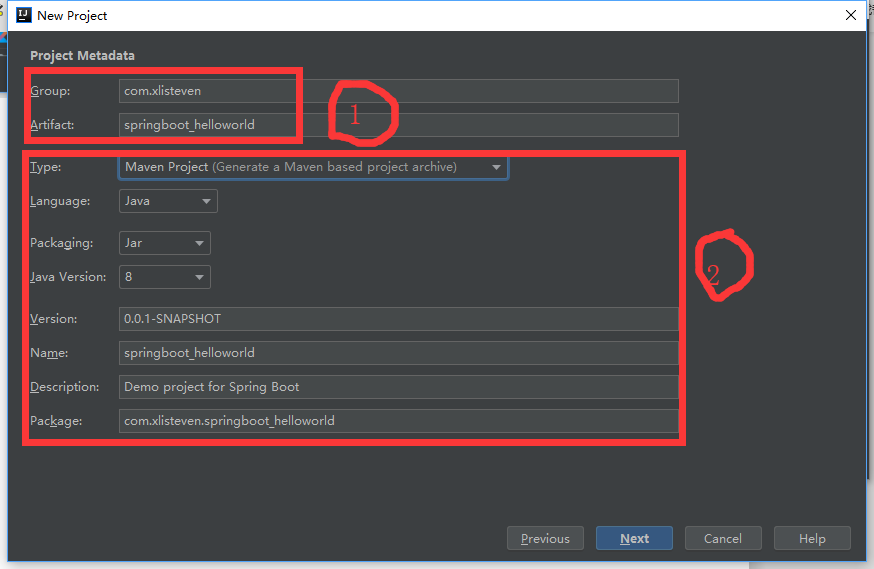This screenshot has width=874, height=569.
Task: Click the Artifact input field
Action: pyautogui.click(x=399, y=125)
